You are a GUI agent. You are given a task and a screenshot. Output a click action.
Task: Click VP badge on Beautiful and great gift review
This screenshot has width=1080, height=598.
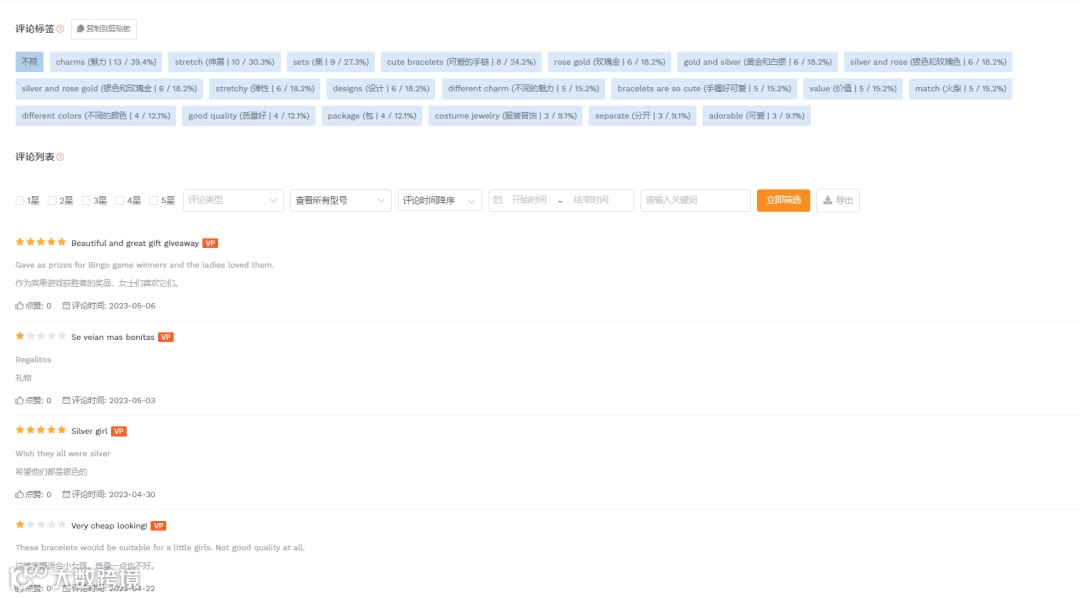210,243
